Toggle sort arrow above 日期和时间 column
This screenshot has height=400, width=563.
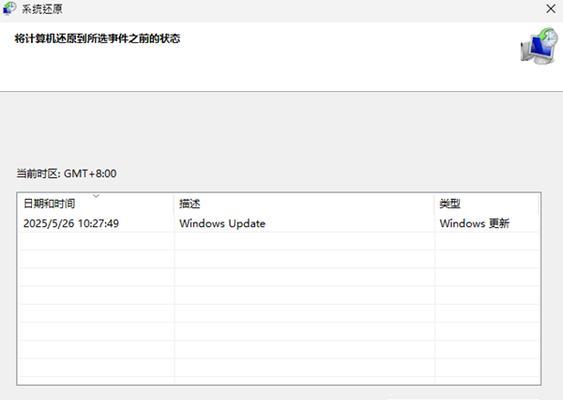click(96, 196)
